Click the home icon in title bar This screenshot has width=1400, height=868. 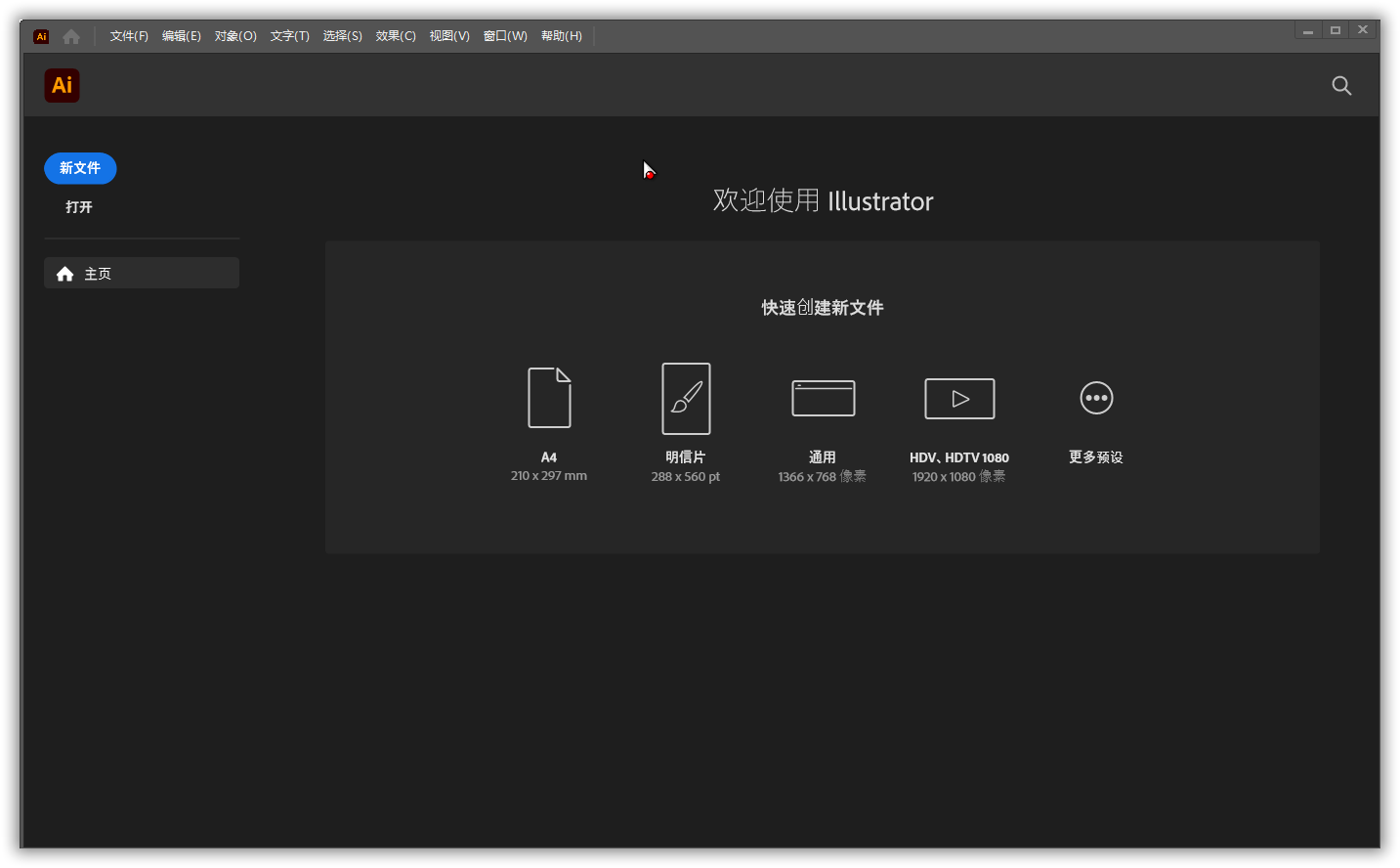(x=71, y=36)
